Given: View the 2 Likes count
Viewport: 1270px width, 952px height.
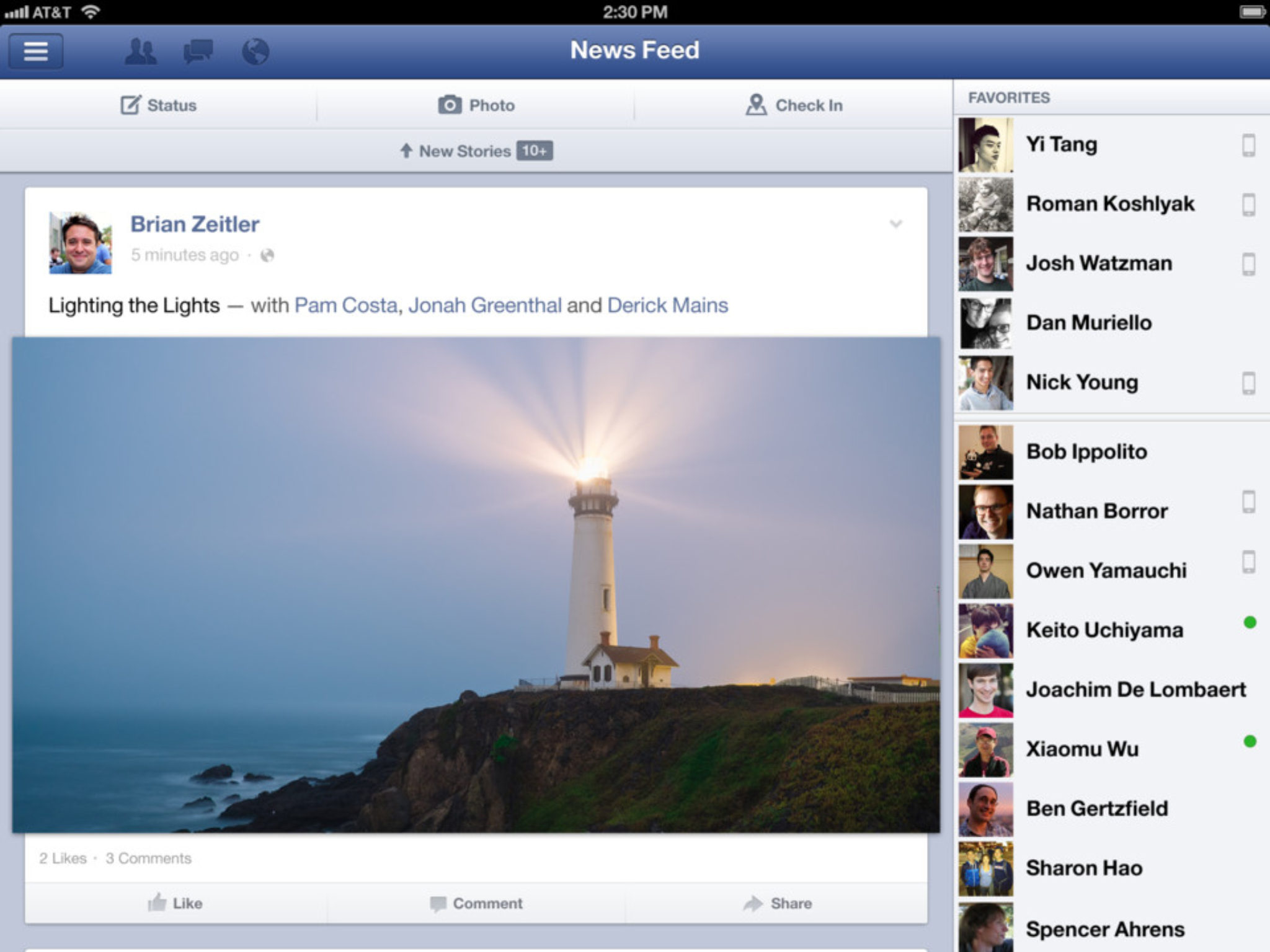Looking at the screenshot, I should coord(63,858).
